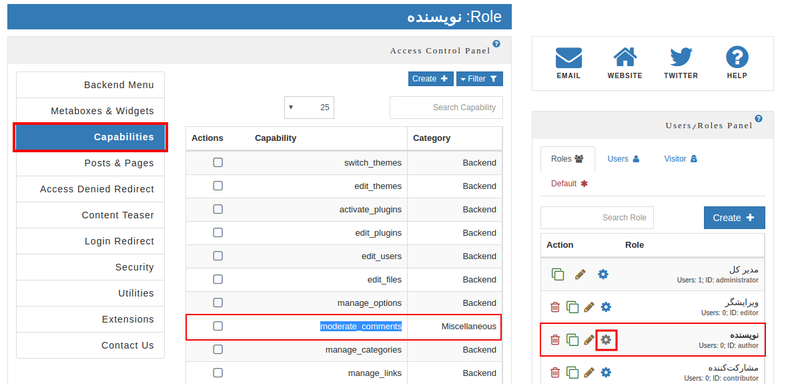Manage the contributor role via gear icon

pos(606,372)
